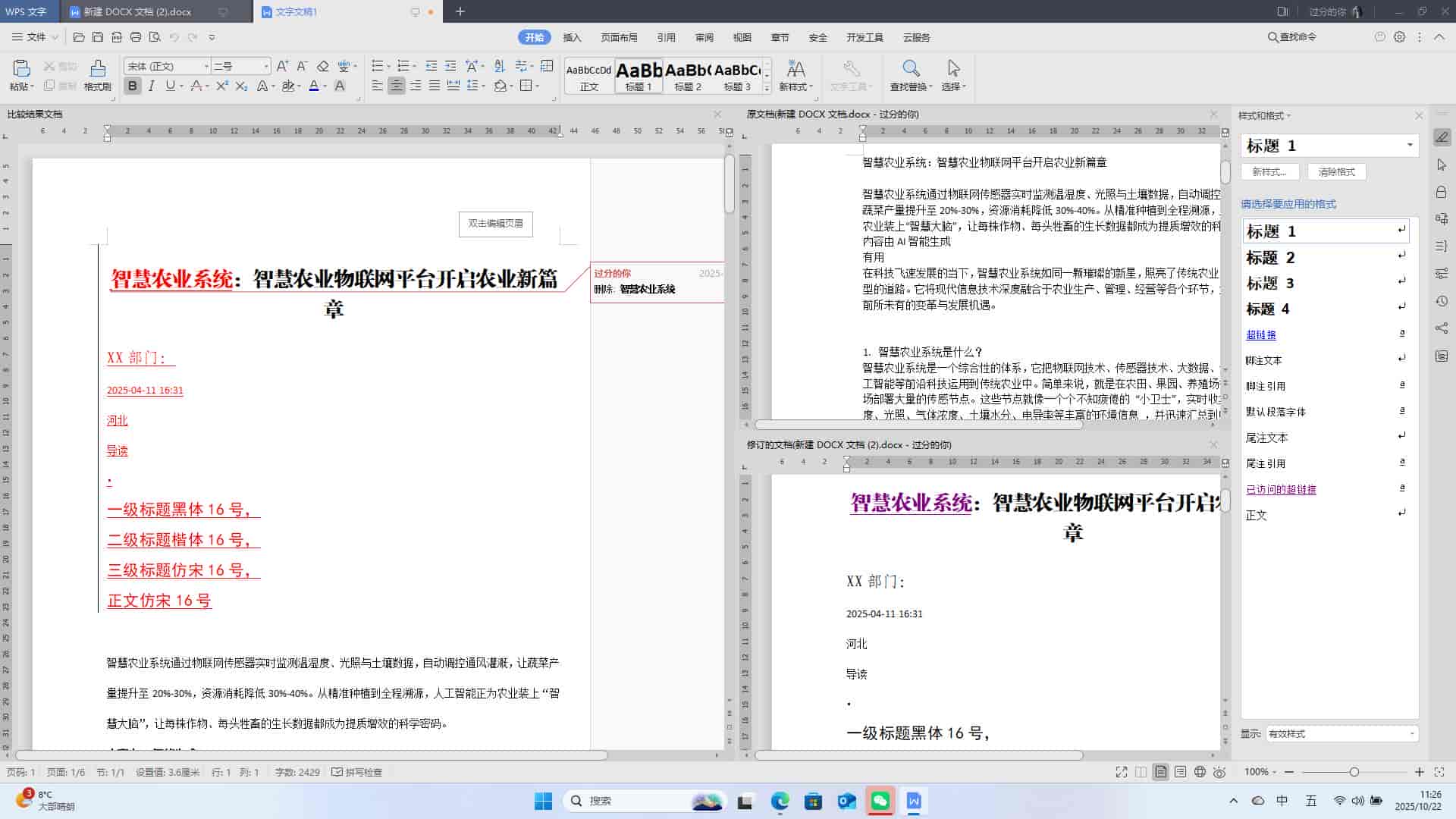Image resolution: width=1456 pixels, height=819 pixels.
Task: Click the Paste (粘贴) icon
Action: 20,69
